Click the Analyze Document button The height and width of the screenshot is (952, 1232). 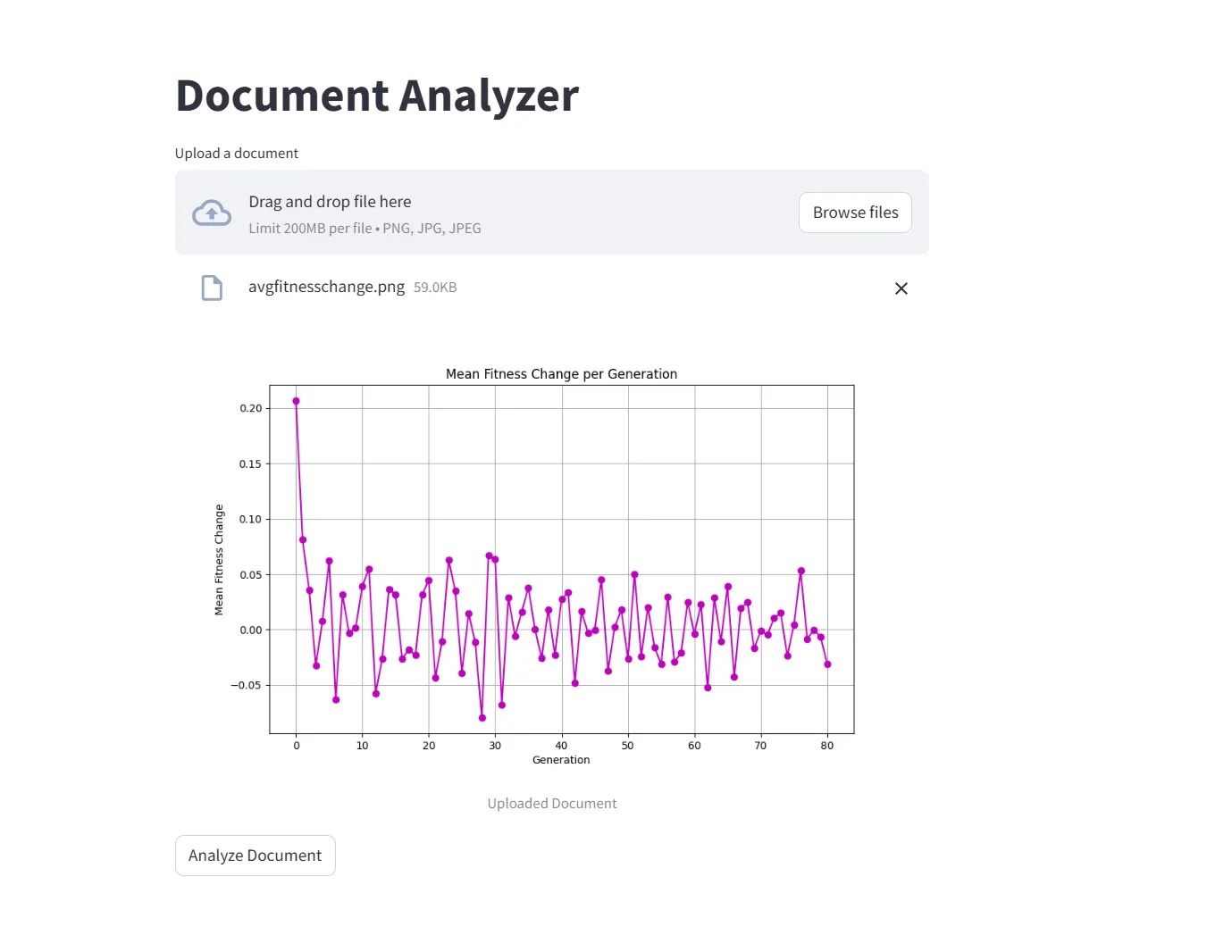[x=255, y=856]
